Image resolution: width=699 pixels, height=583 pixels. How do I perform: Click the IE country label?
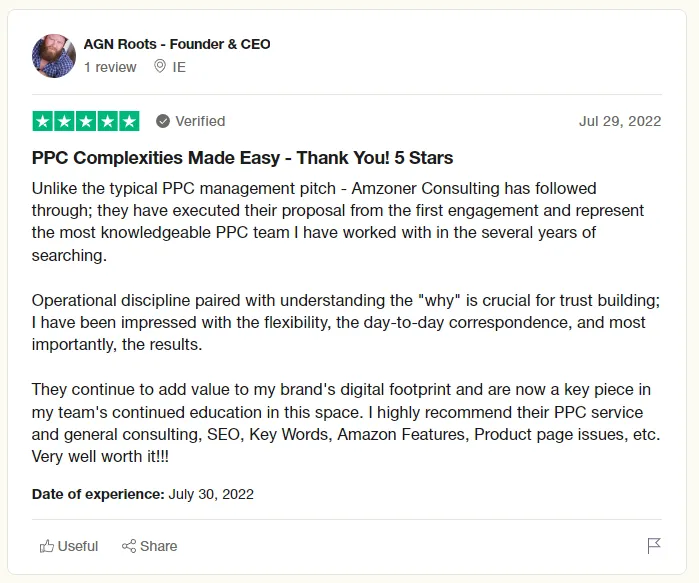coord(179,67)
